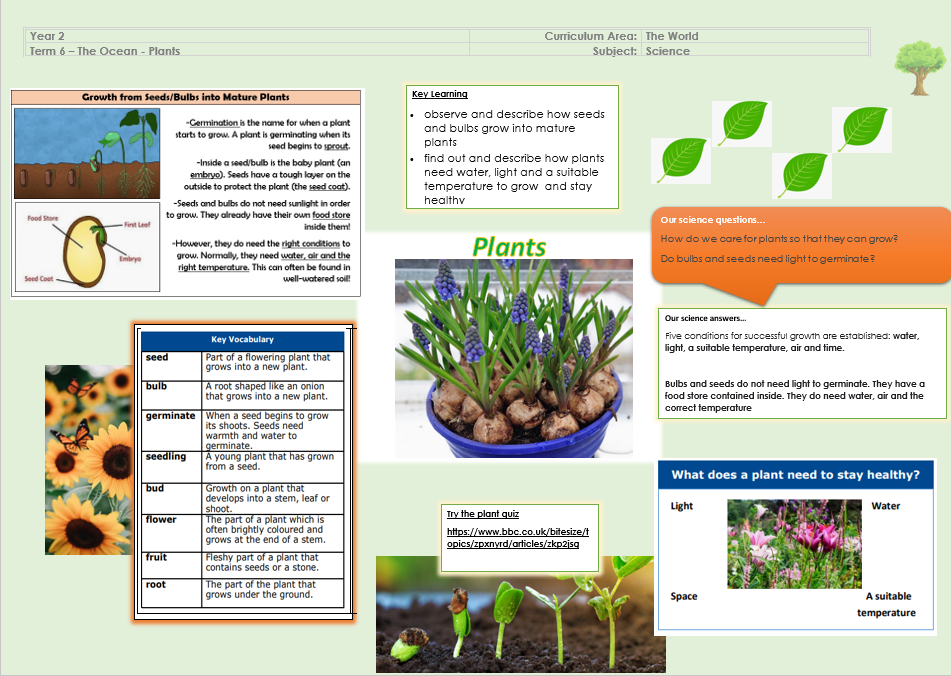
Task: Click the pink flowers picture
Action: pos(793,544)
